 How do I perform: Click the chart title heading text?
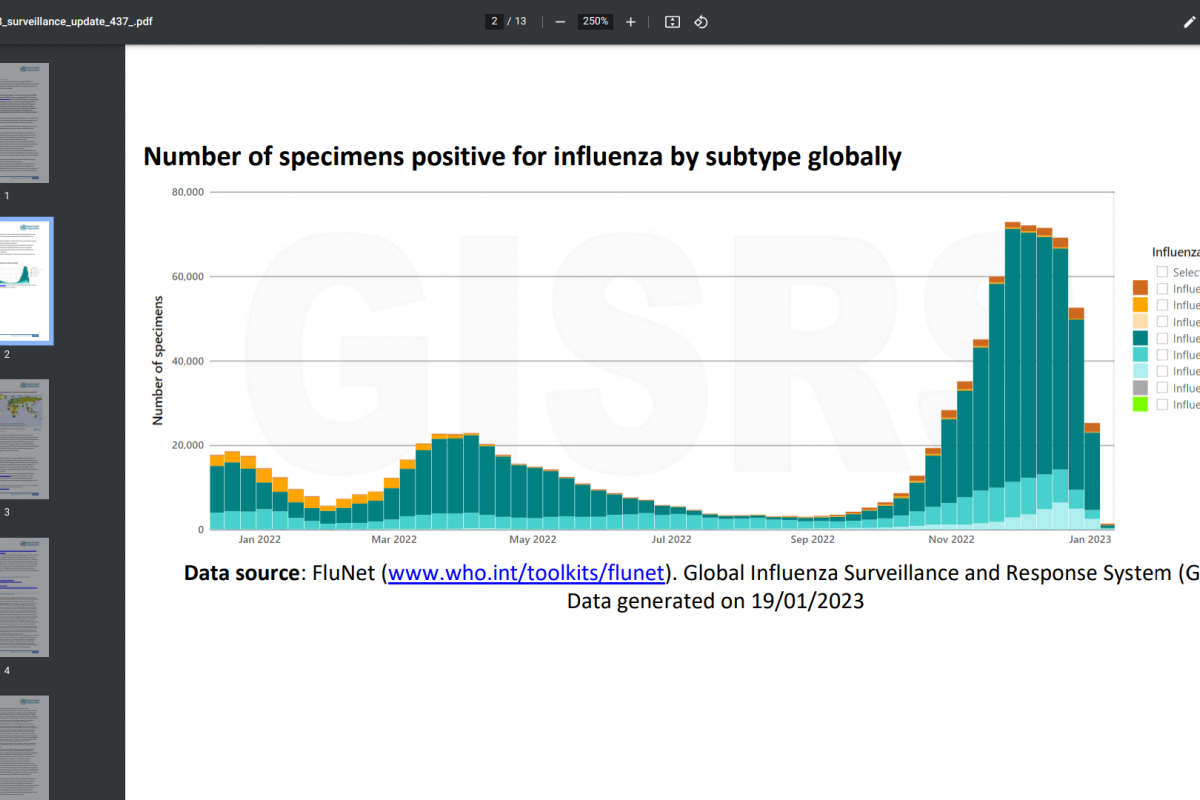(x=522, y=156)
